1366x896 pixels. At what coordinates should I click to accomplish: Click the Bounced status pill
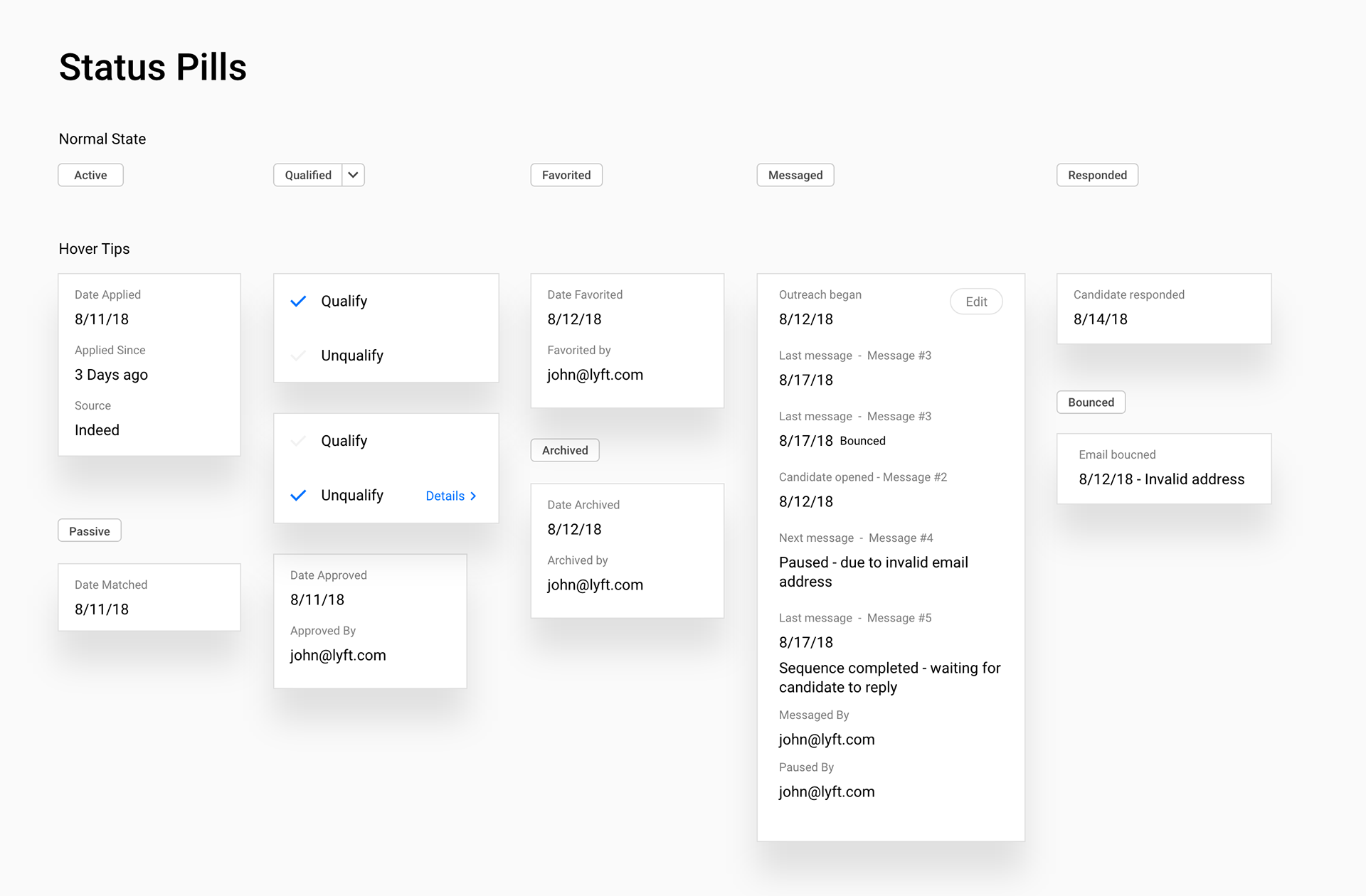(x=1091, y=402)
